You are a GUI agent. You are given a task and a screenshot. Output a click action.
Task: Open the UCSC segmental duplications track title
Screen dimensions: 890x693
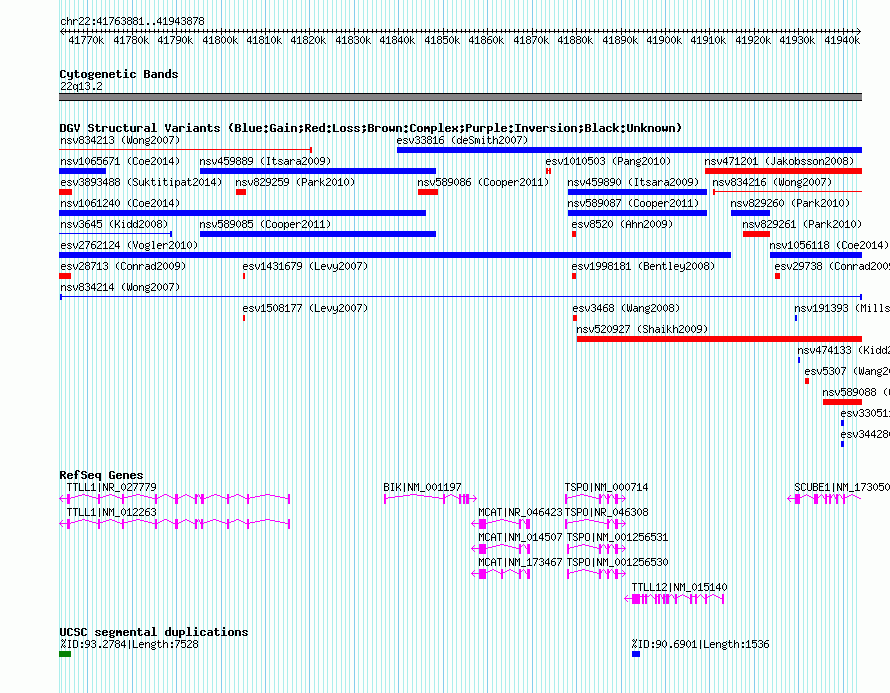click(x=153, y=632)
